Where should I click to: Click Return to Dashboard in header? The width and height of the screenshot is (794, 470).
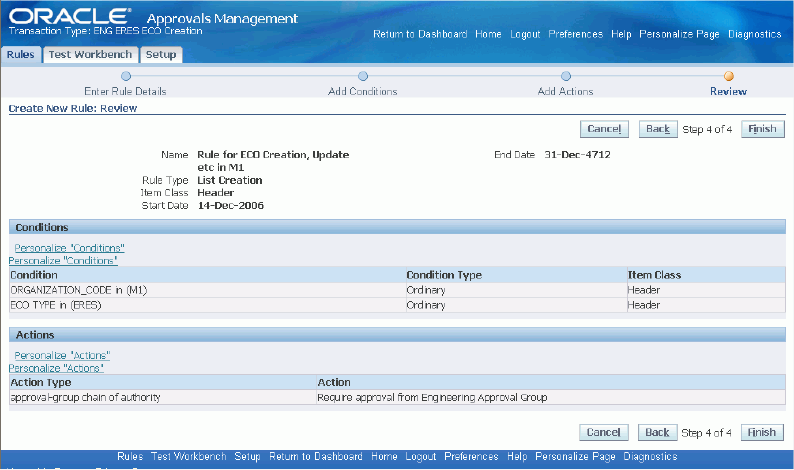point(420,34)
